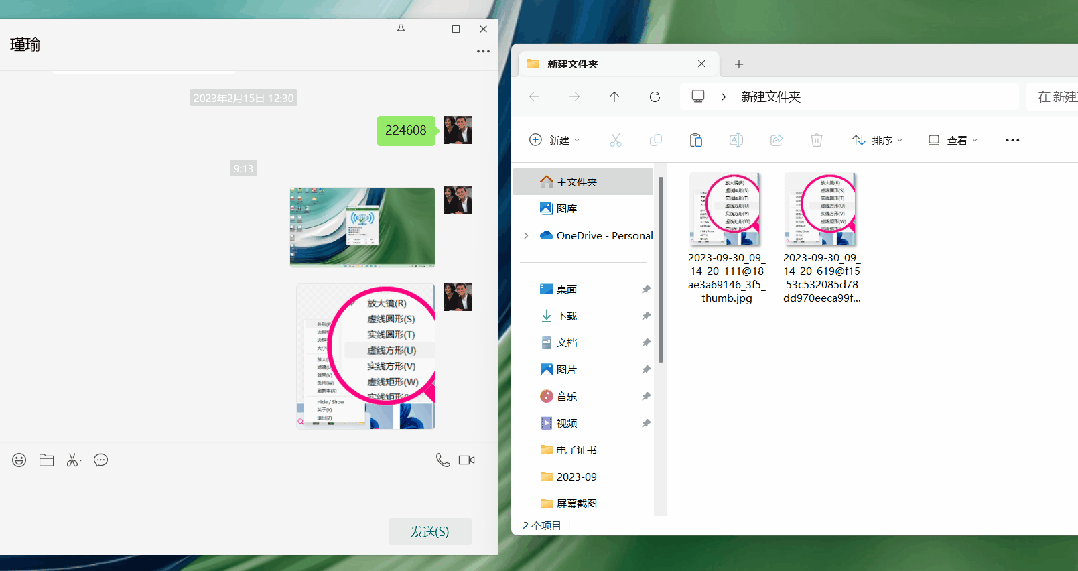Click the address bar path 新建文件夹
Screen dimensions: 1078x571
(x=771, y=97)
